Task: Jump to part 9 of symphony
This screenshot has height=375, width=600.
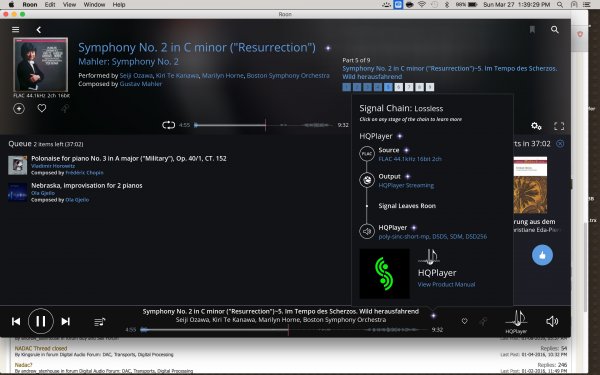Action: click(430, 87)
